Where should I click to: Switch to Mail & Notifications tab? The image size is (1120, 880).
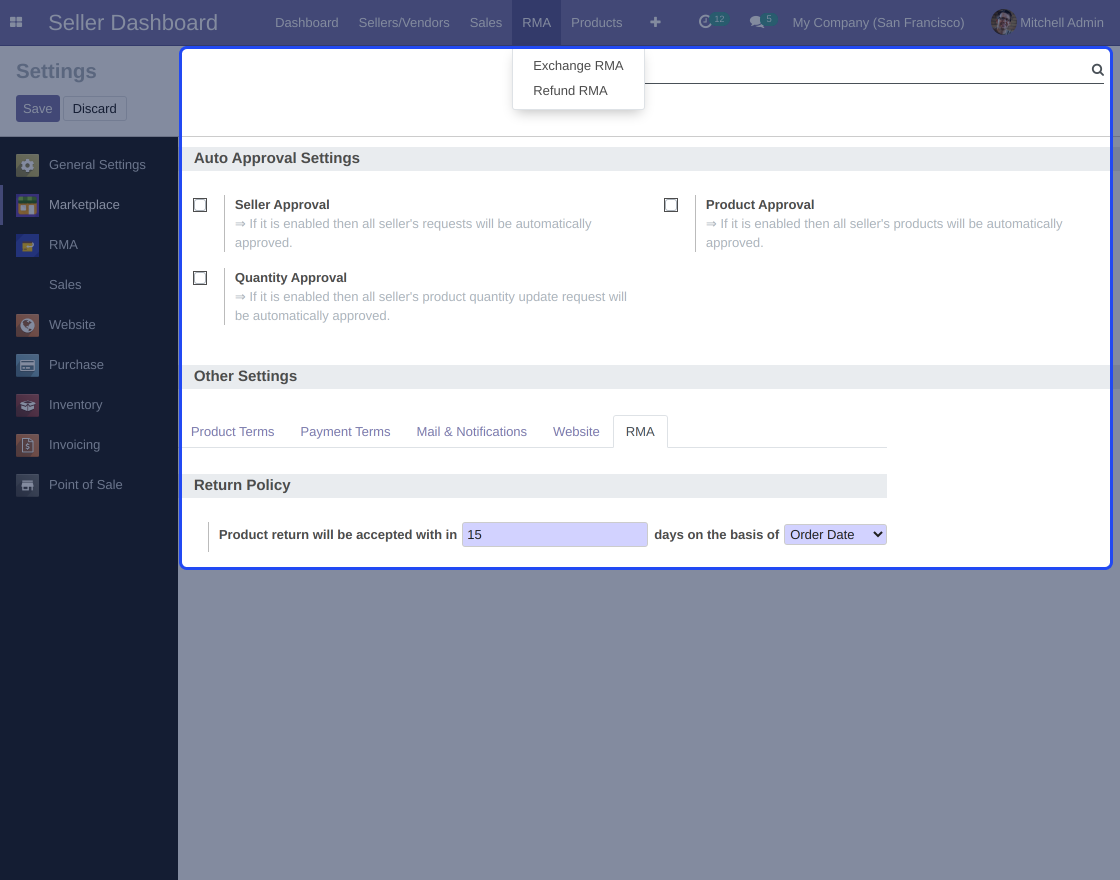point(471,431)
